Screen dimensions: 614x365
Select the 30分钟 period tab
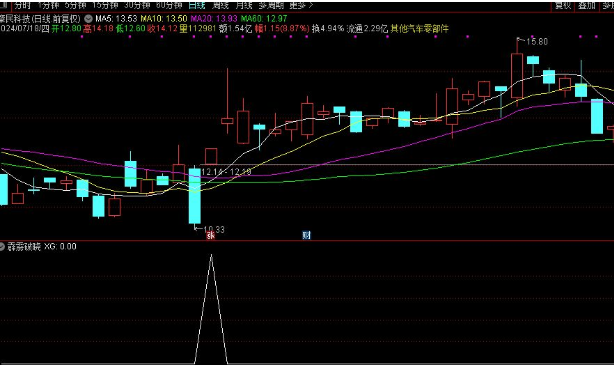click(x=137, y=5)
